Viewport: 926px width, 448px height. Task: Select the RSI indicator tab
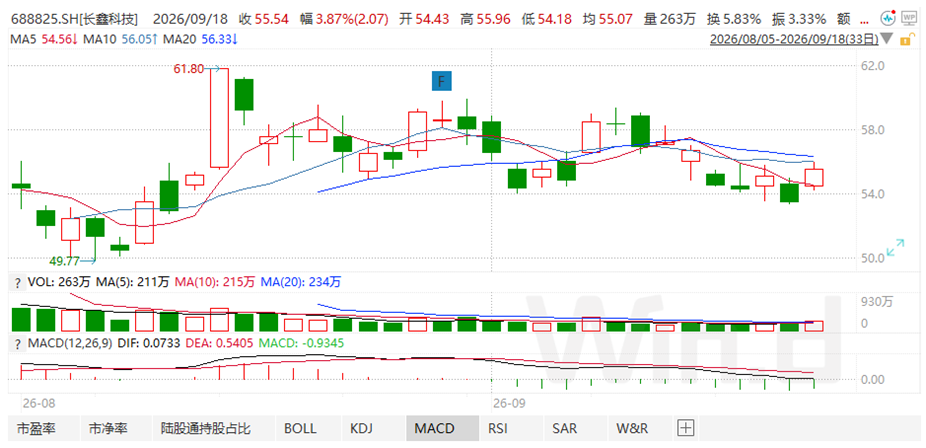coord(498,428)
